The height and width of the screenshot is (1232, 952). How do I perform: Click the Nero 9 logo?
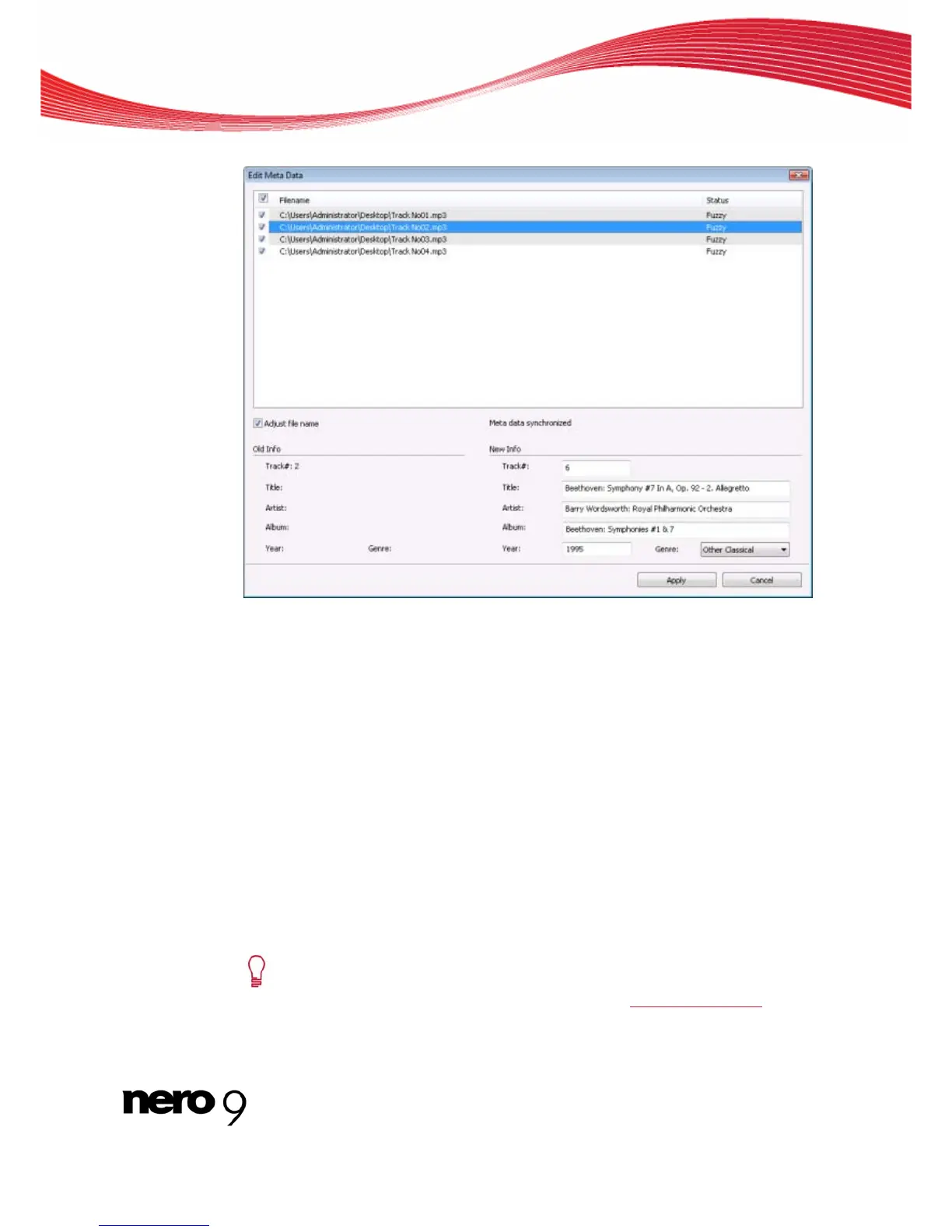185,1106
